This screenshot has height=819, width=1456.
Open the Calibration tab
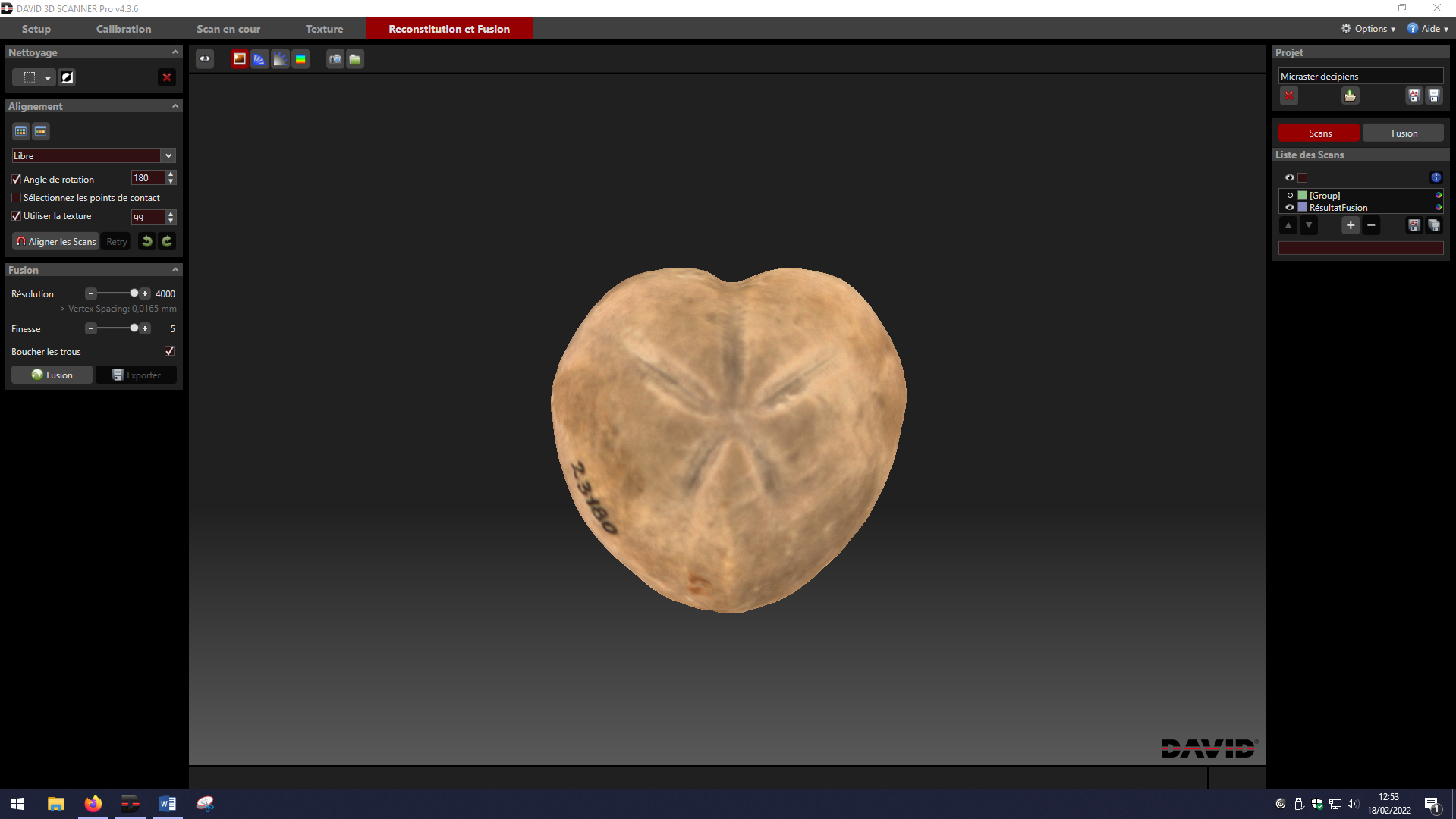pos(124,29)
